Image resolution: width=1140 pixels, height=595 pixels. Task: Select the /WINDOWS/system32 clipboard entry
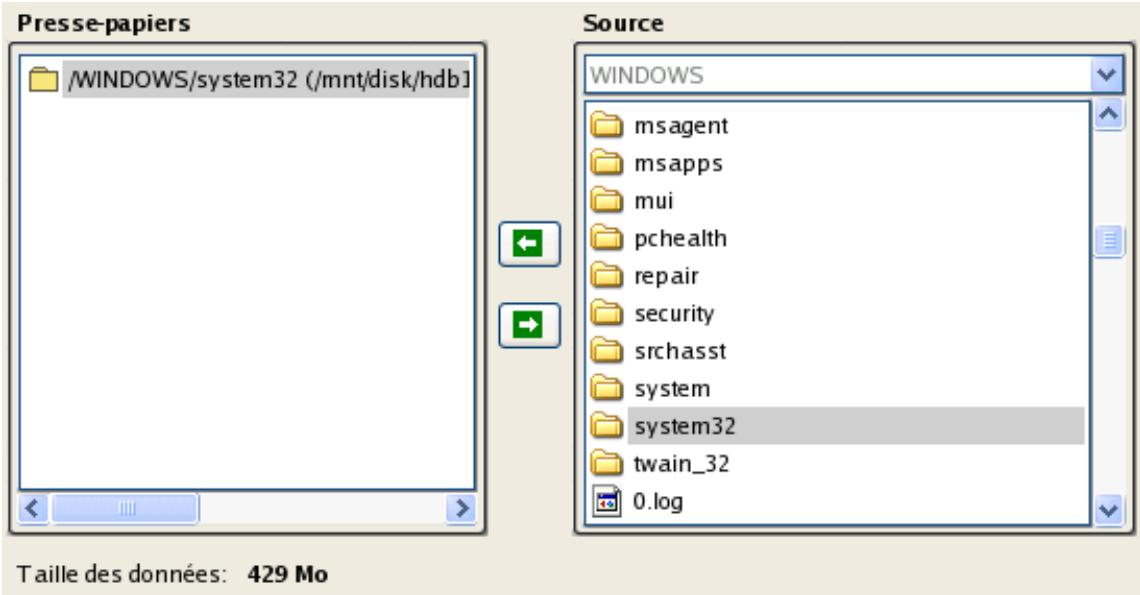click(267, 79)
